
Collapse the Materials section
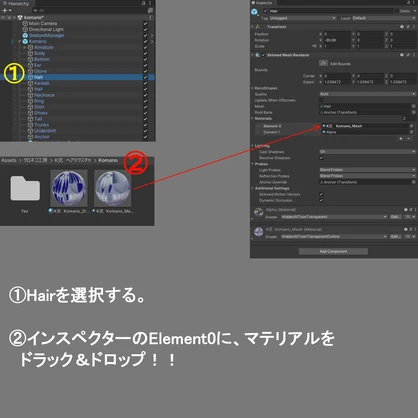(252, 118)
